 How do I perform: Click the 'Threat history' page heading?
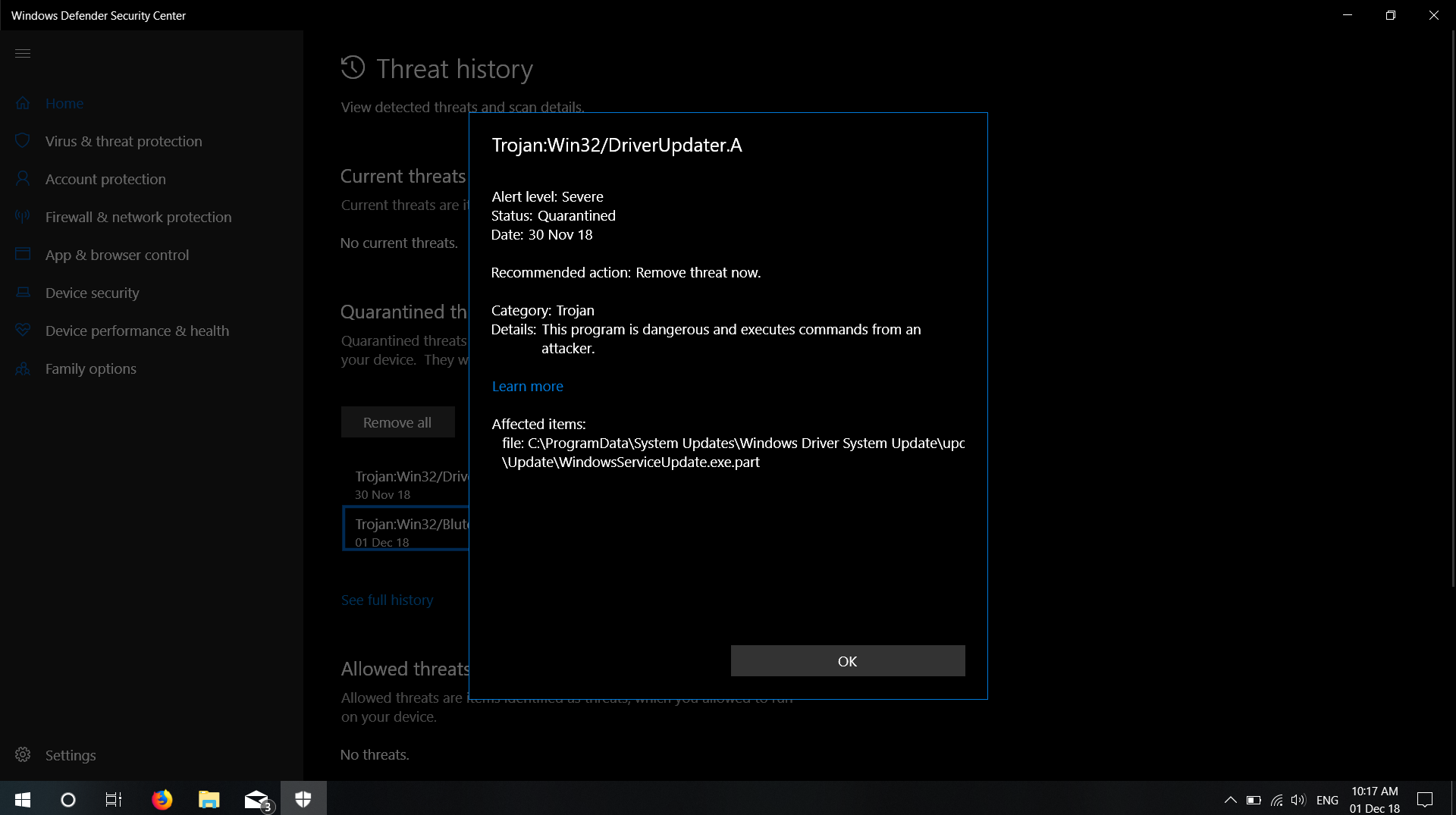[454, 69]
